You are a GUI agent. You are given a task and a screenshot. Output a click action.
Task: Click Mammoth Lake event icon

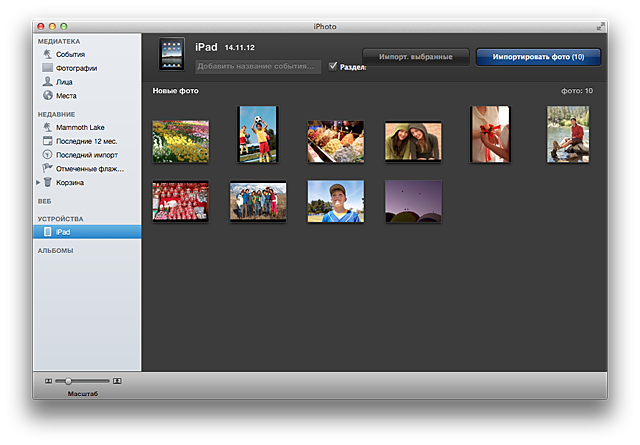(48, 127)
